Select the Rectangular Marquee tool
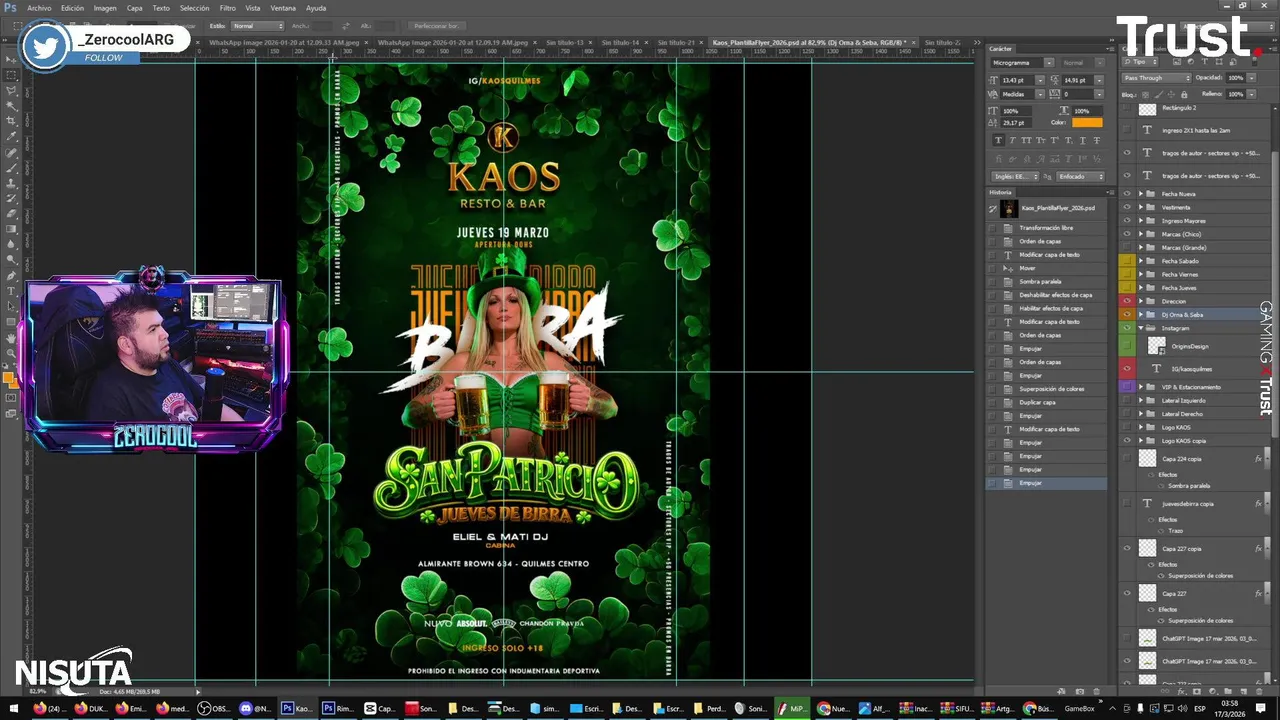The image size is (1280, 720). click(11, 74)
